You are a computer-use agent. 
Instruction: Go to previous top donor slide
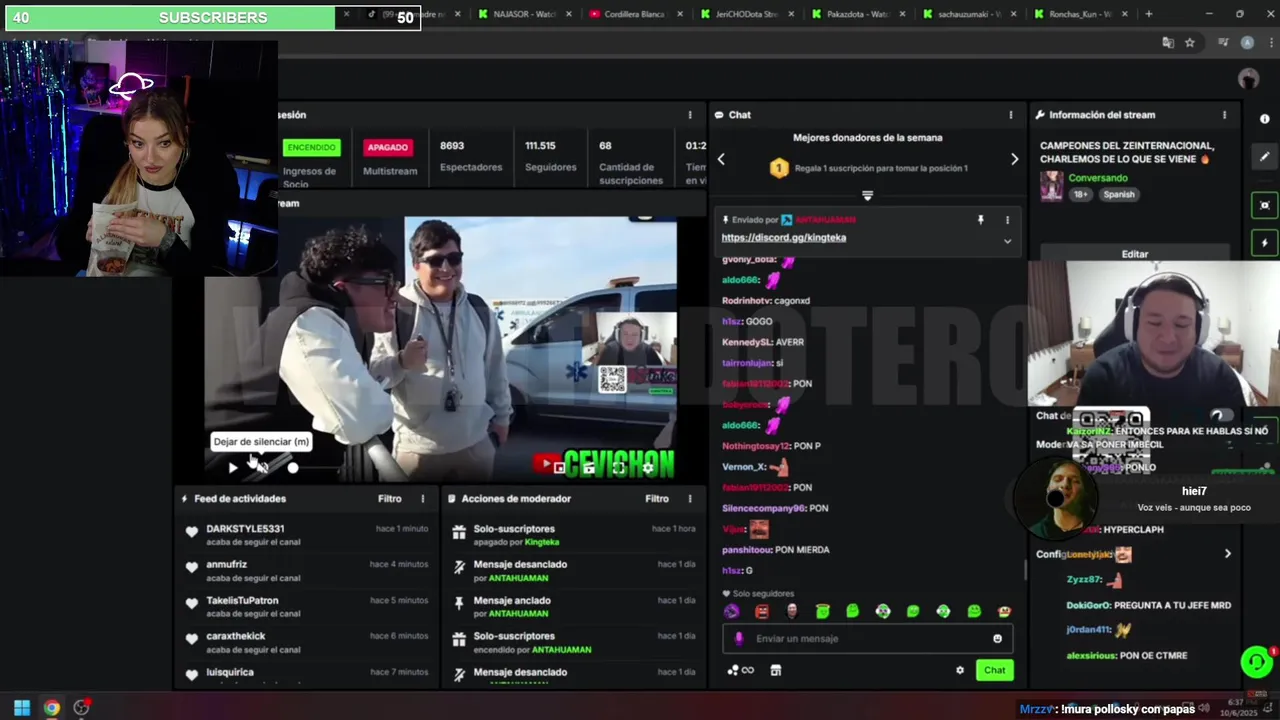tap(721, 159)
